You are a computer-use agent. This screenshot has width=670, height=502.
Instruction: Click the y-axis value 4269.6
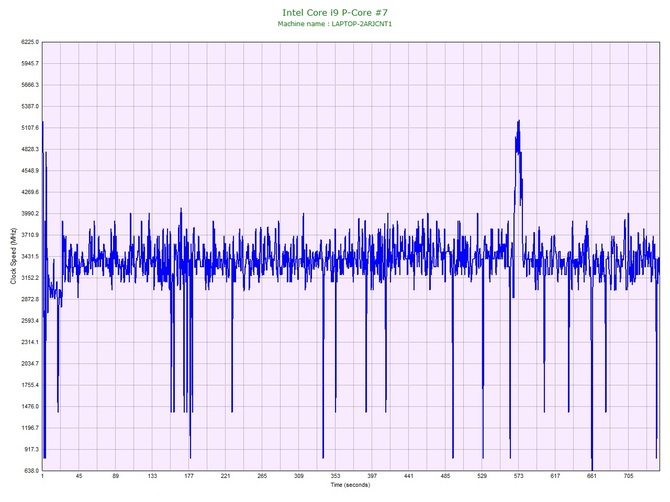(30, 192)
